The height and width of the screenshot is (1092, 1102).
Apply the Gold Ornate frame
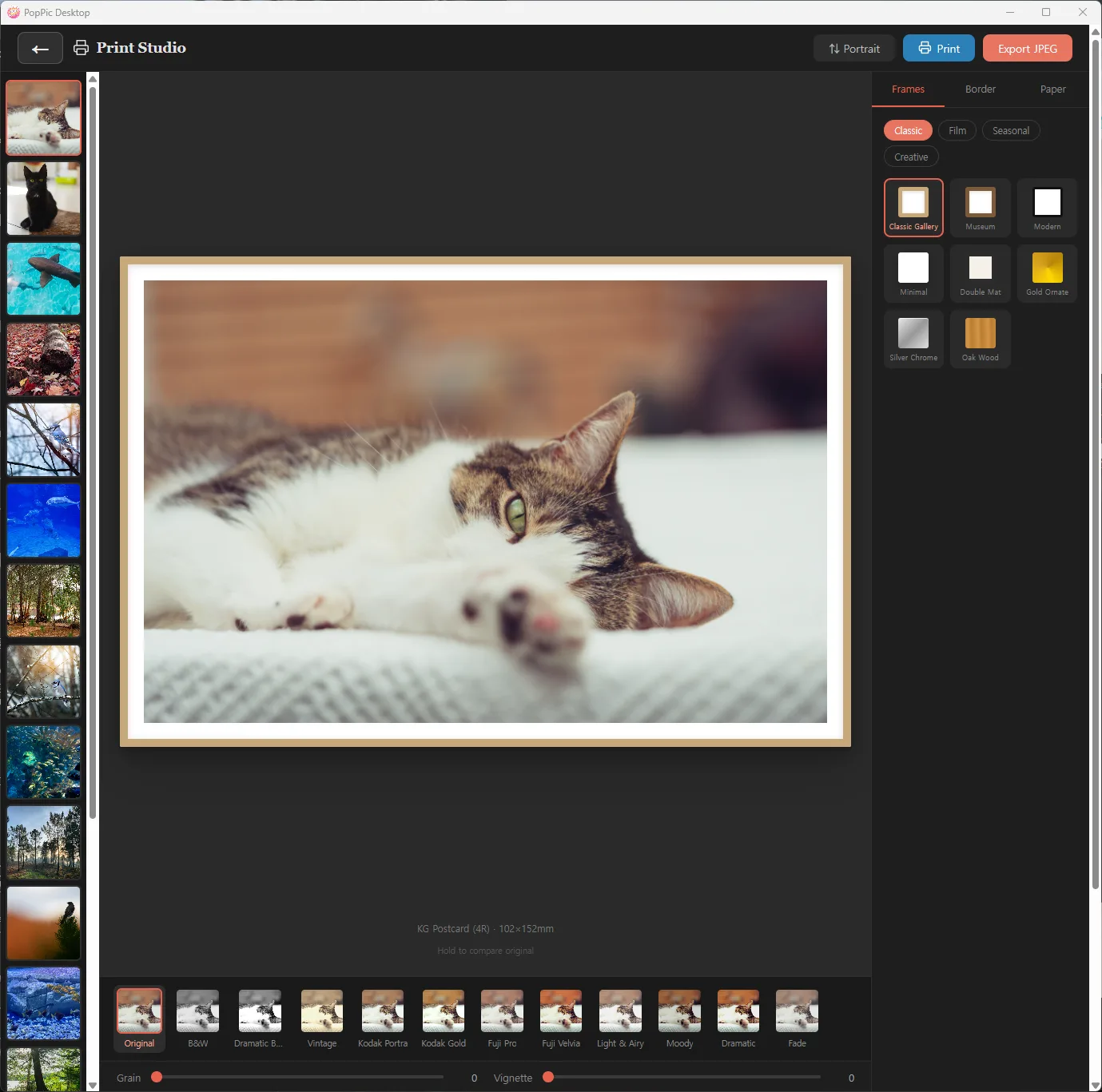1047,273
